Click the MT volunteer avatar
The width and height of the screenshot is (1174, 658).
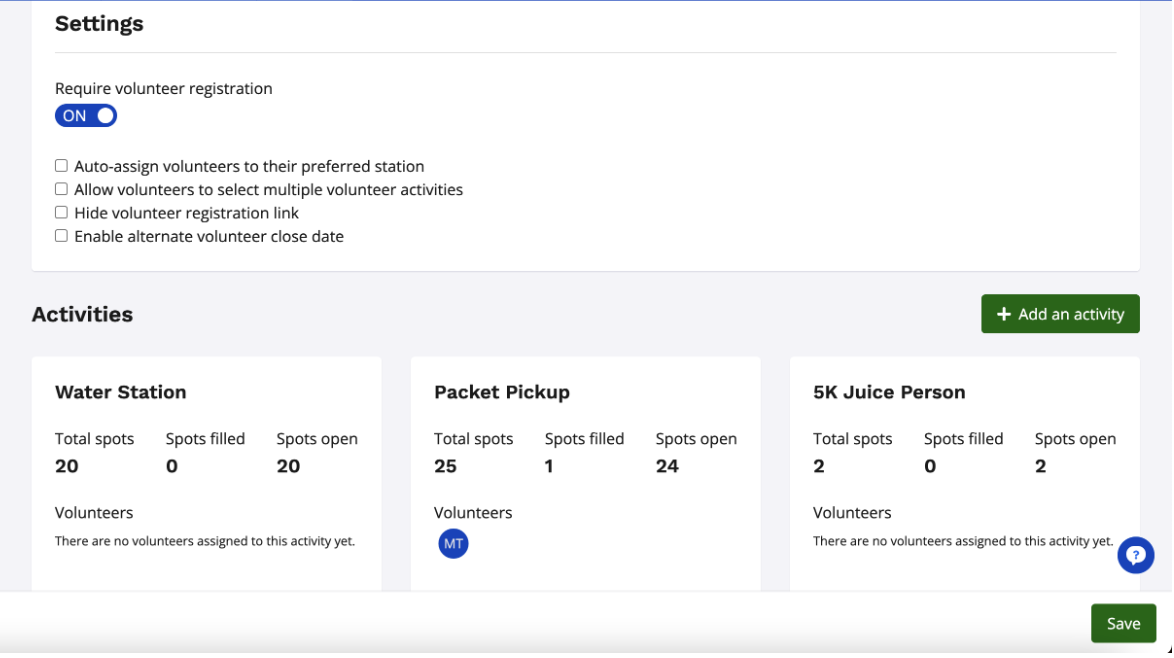coord(453,544)
